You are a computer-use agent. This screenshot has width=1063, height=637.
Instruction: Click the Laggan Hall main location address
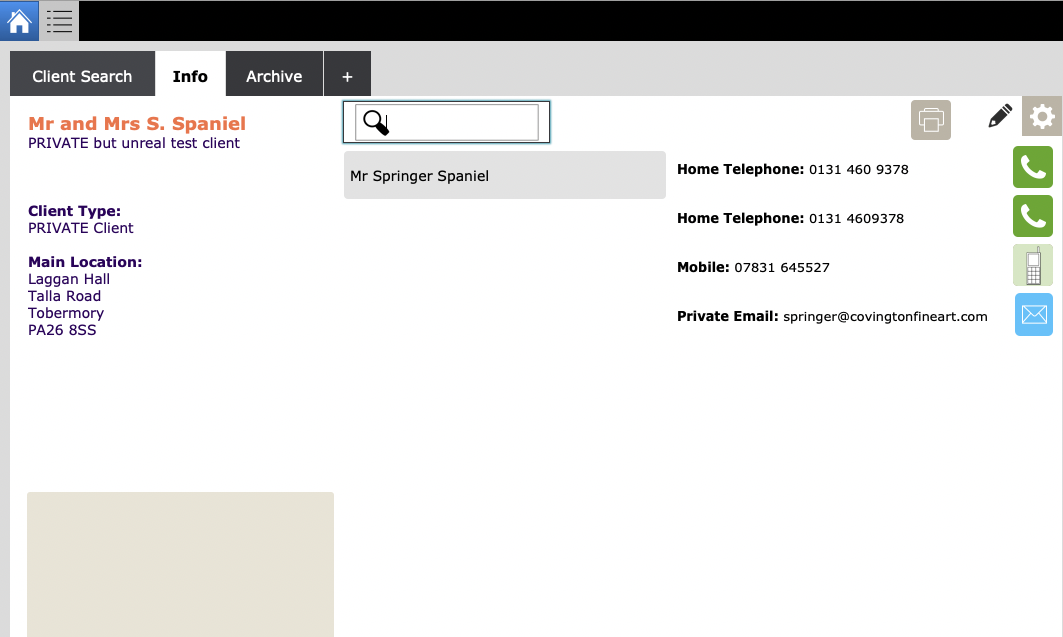(x=69, y=279)
